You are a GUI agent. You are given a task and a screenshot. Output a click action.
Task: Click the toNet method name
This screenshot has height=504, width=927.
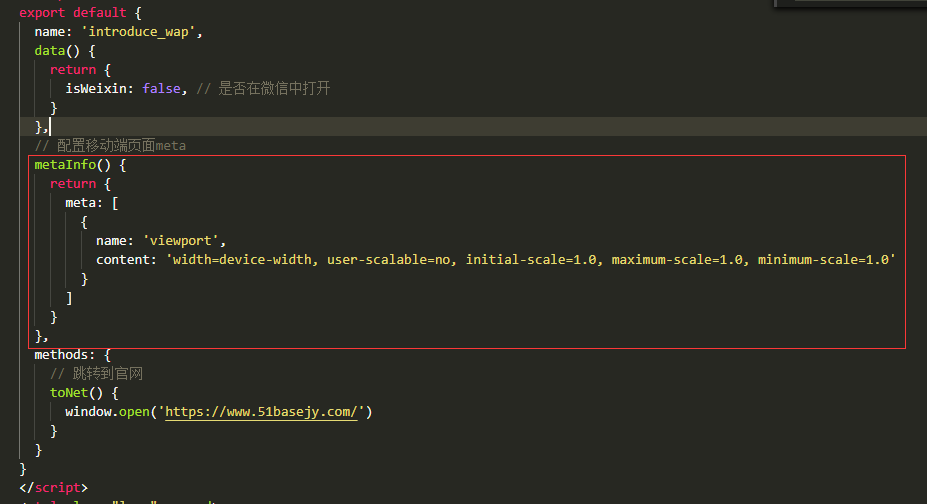click(69, 393)
